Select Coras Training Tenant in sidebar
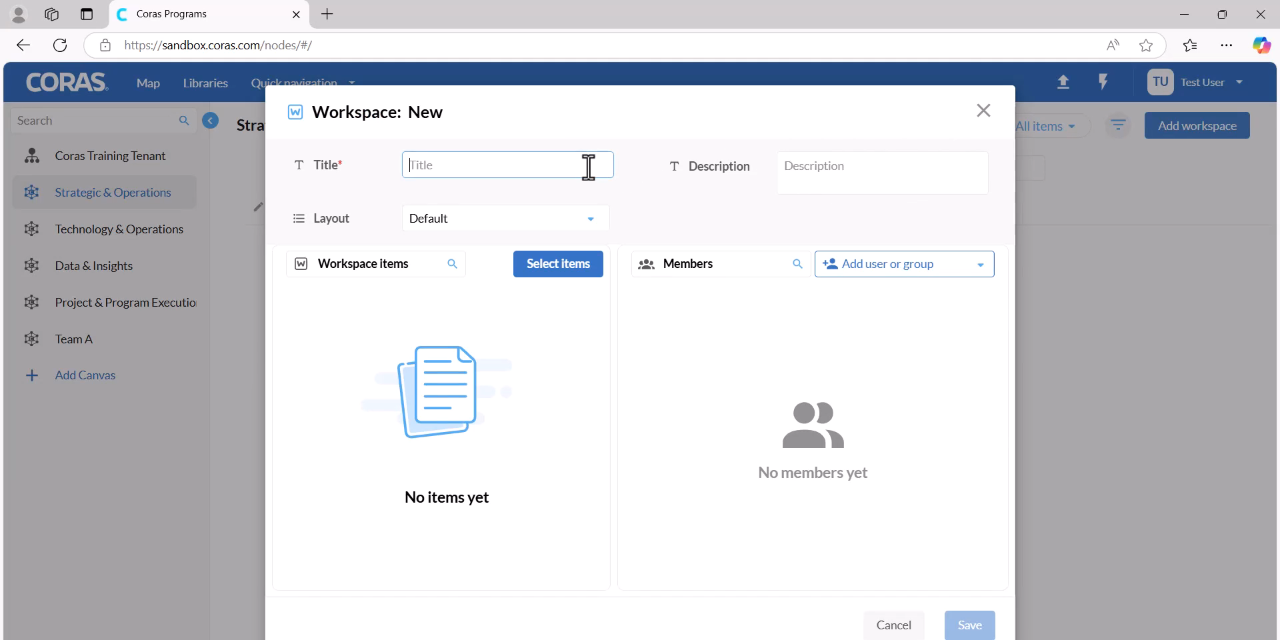1280x640 pixels. click(x=104, y=156)
